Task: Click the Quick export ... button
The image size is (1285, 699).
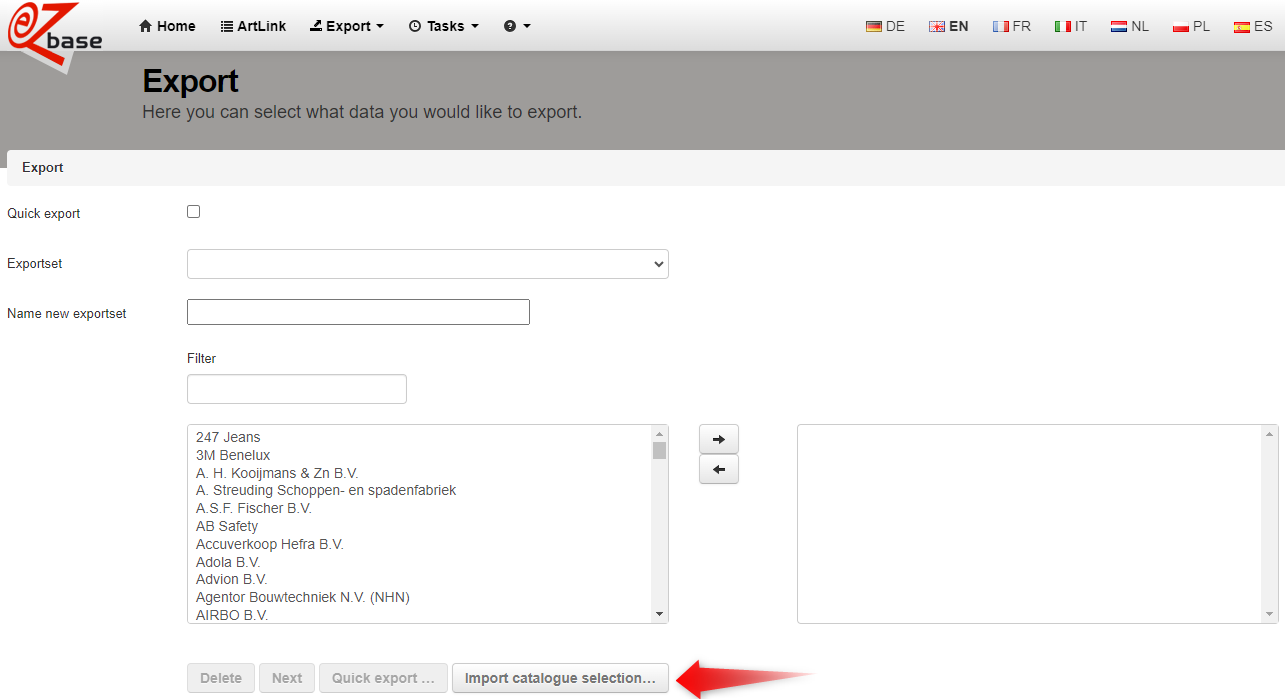Action: [383, 678]
